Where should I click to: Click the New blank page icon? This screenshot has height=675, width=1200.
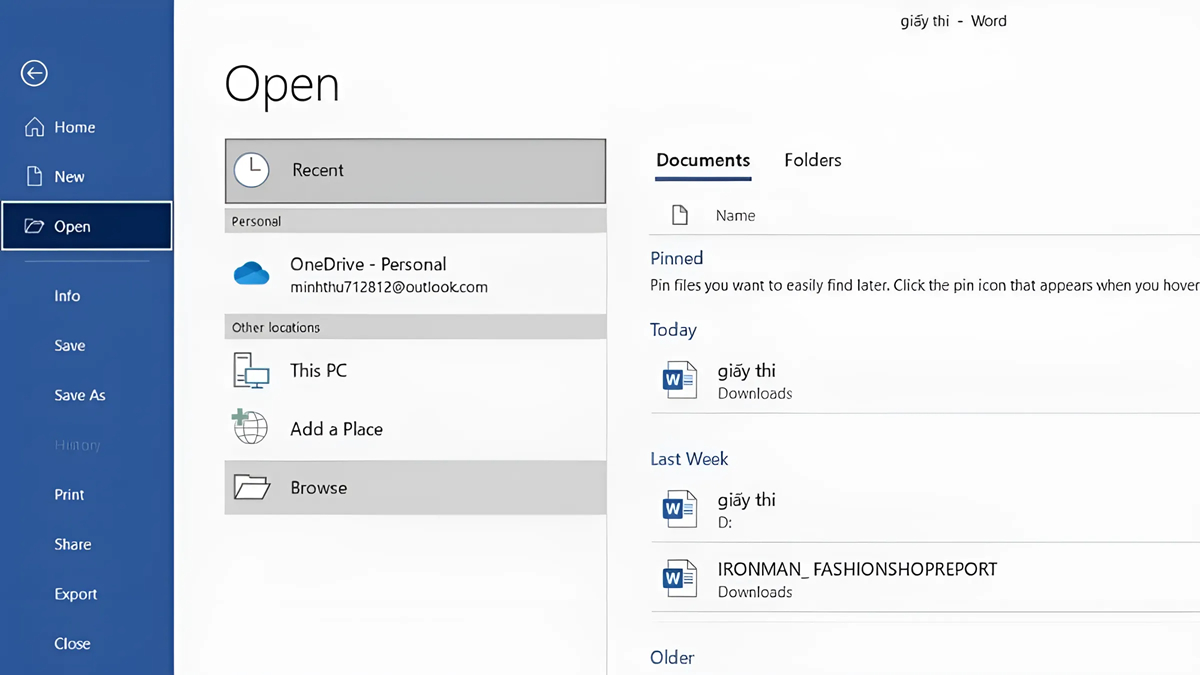[35, 177]
